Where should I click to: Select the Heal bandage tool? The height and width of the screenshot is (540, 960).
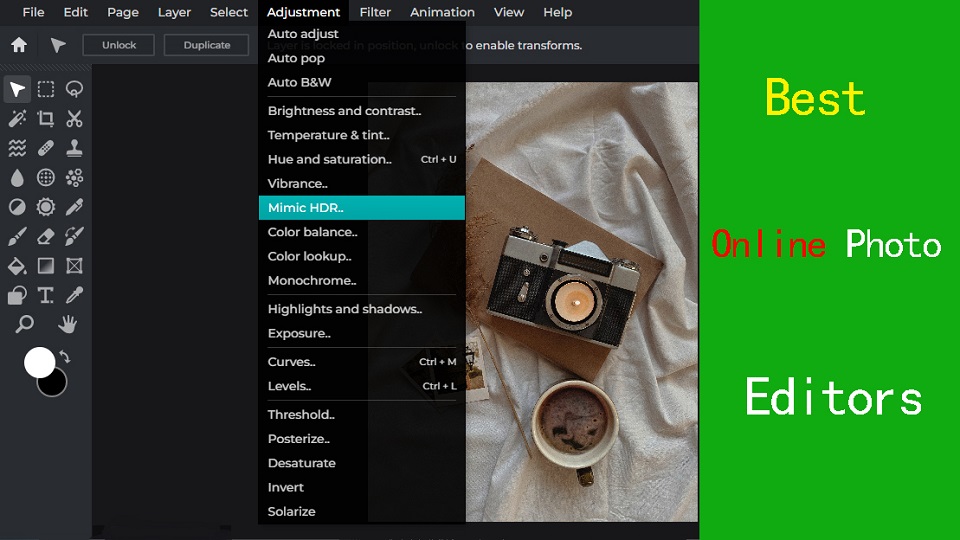(x=46, y=148)
